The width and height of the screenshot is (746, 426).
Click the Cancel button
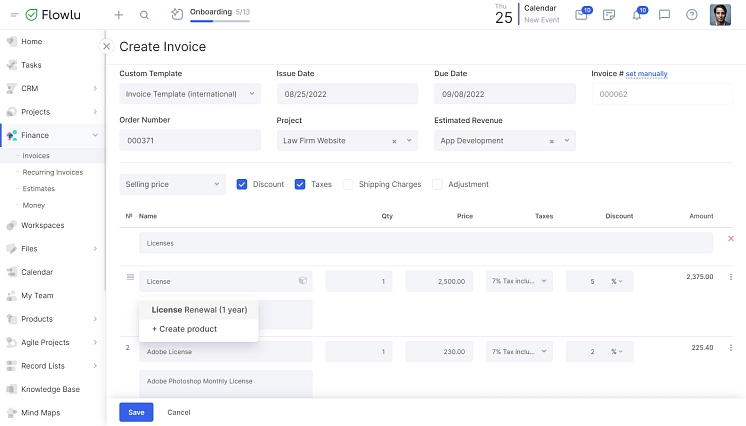click(x=179, y=412)
